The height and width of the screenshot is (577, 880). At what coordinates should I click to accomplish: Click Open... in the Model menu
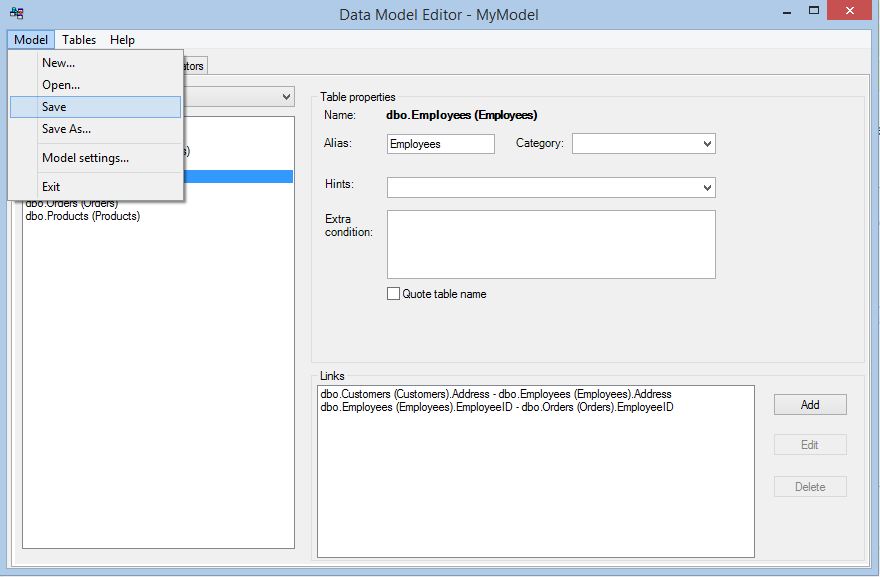[x=60, y=84]
